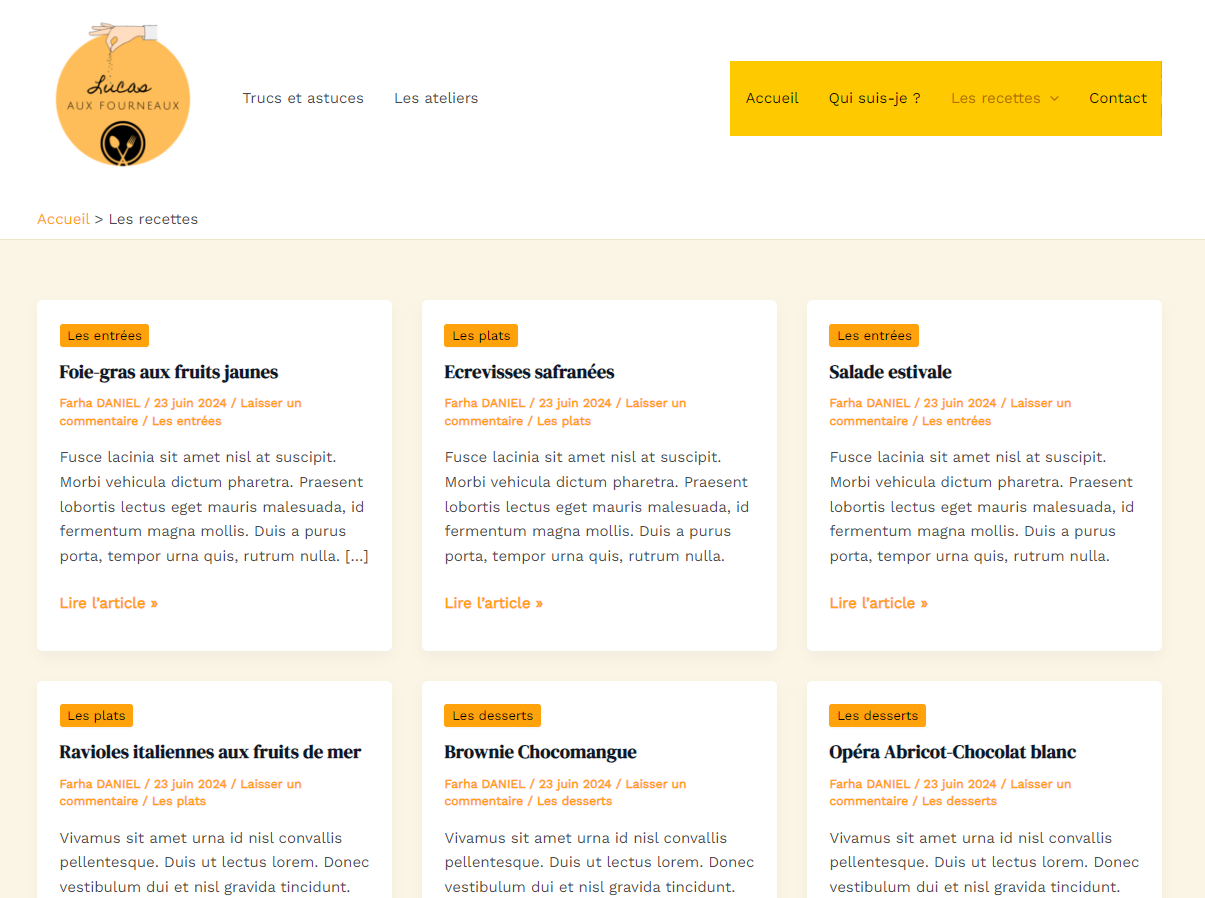
Task: Open the Opéra Abricot-Chocolat blanc recipe
Action: click(952, 752)
